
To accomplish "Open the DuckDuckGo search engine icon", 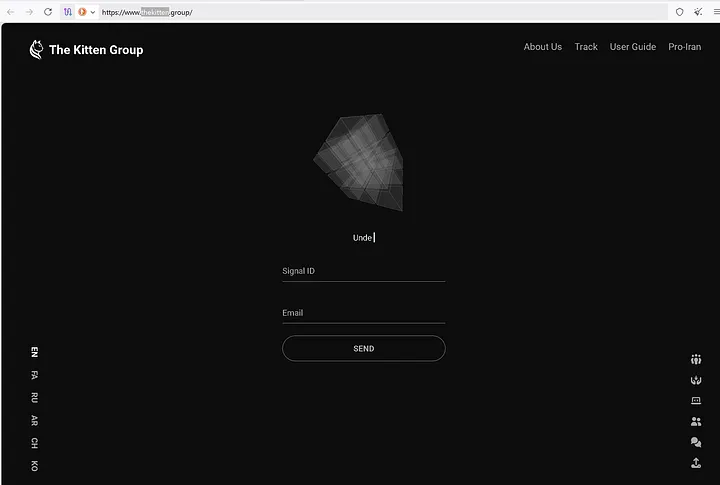I will pyautogui.click(x=82, y=12).
